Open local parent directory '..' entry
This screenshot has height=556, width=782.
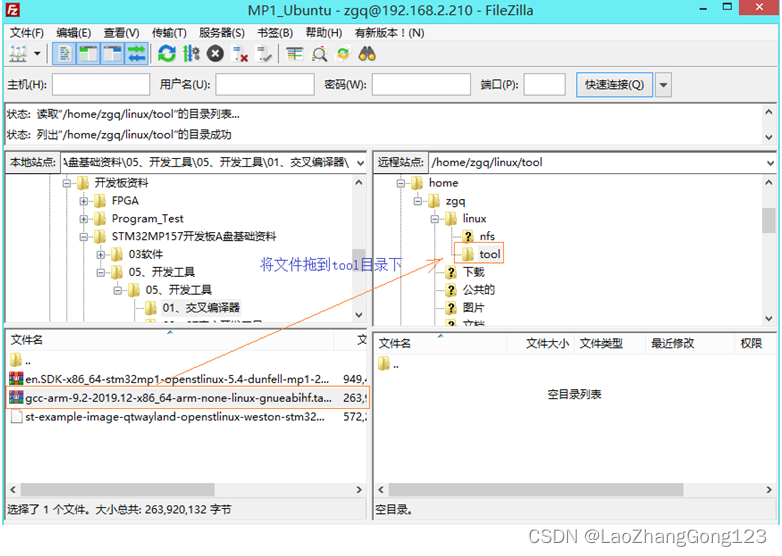pos(20,361)
